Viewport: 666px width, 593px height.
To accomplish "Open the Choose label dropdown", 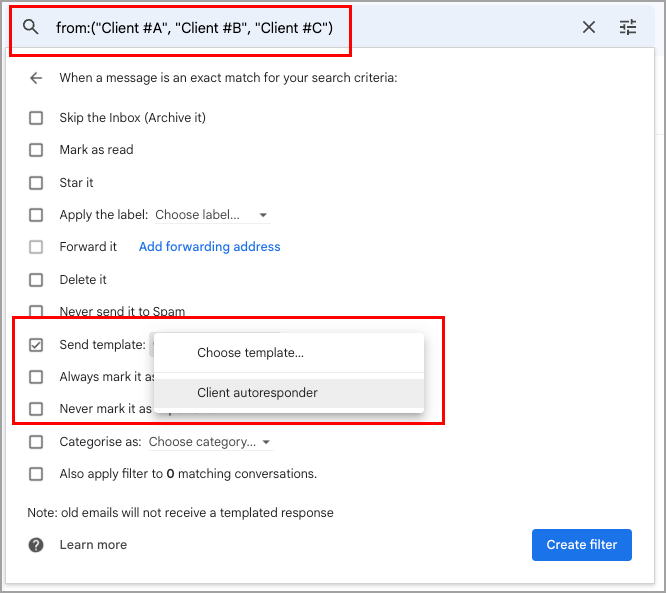I will tap(211, 215).
